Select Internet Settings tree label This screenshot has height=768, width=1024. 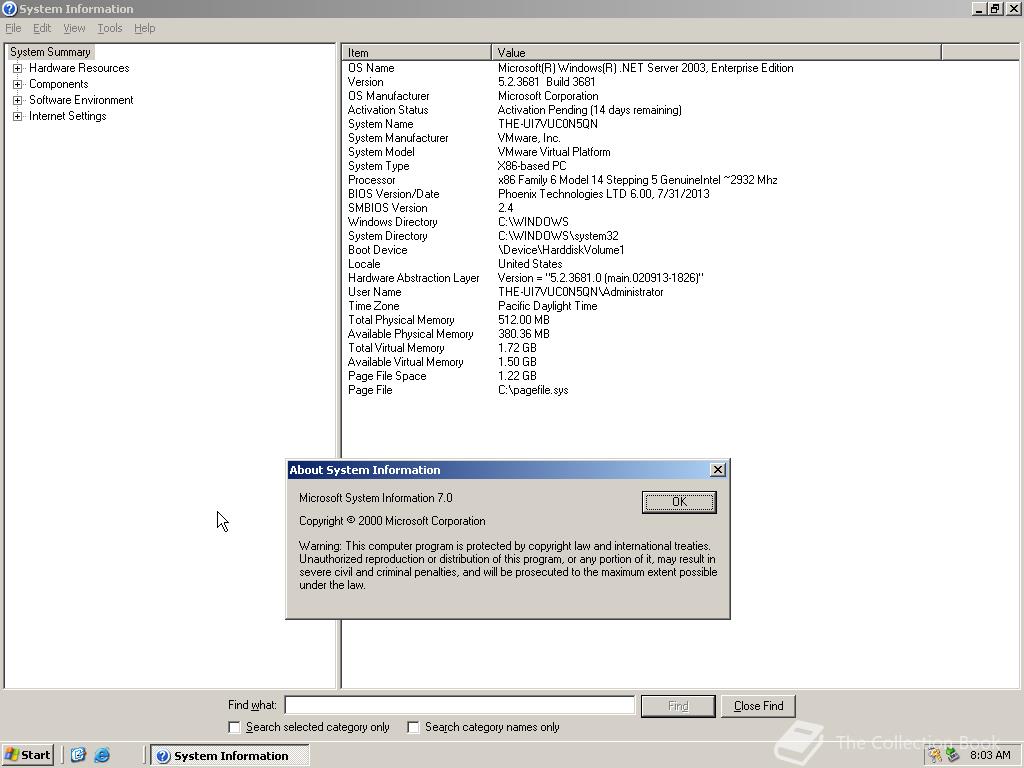click(x=67, y=116)
